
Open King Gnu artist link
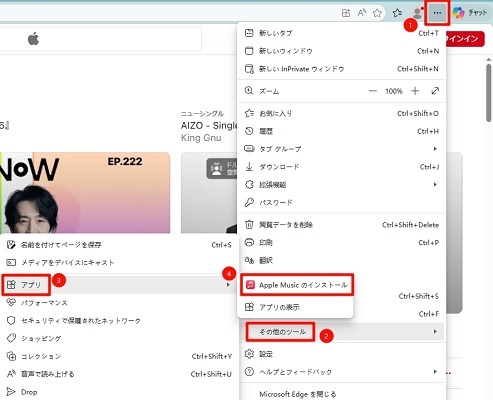click(201, 138)
